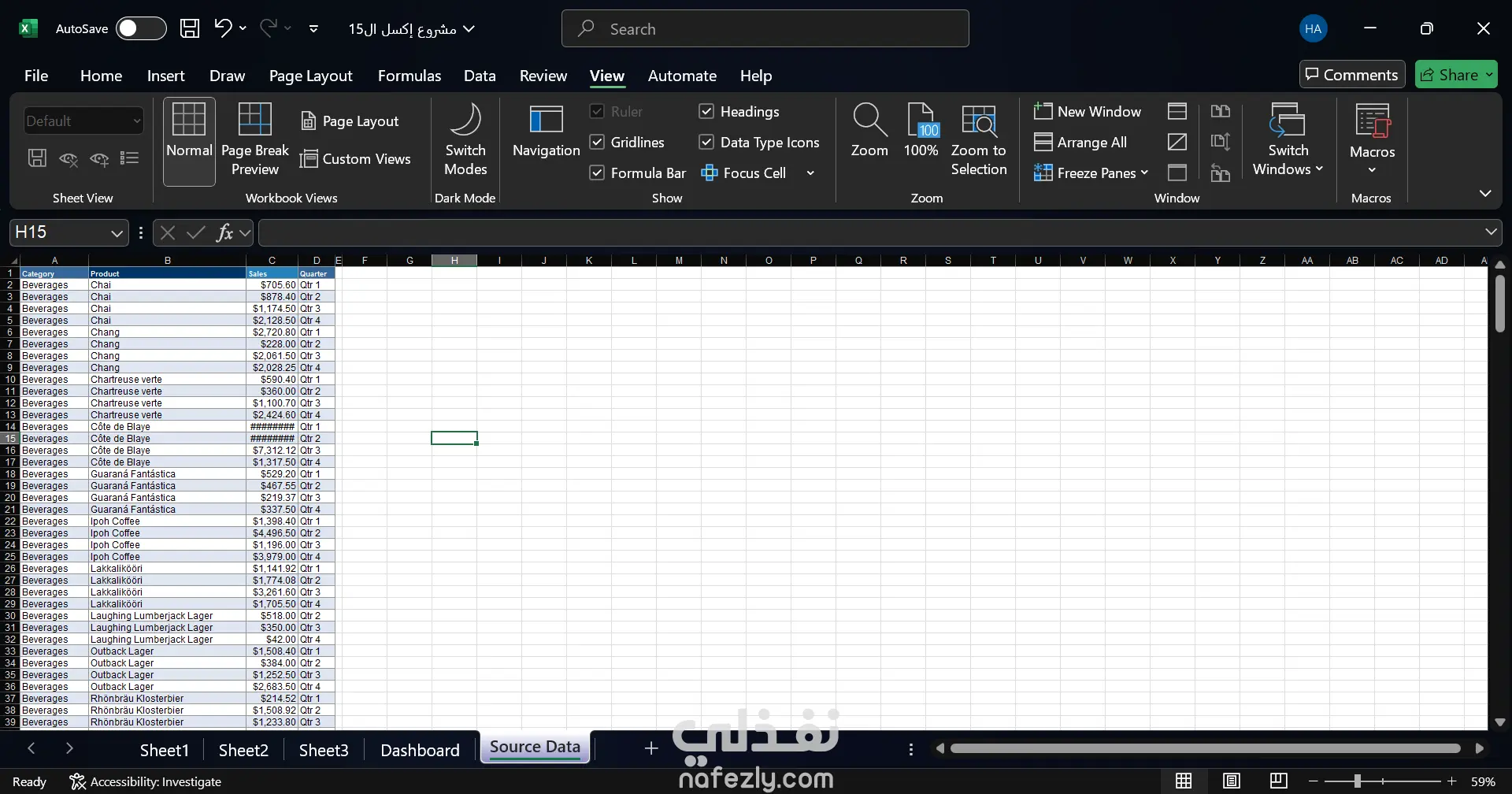Click the Insert Function fx icon
1512x794 pixels.
coord(225,232)
